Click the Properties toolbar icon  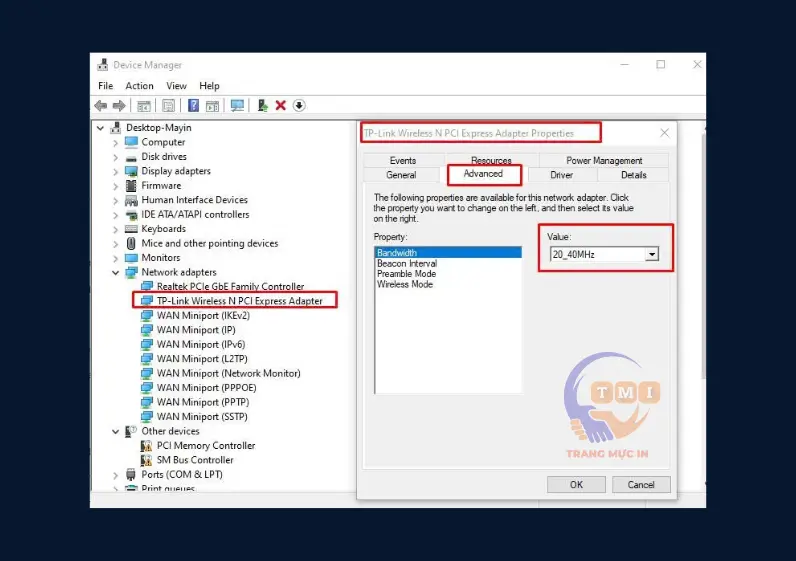pos(168,106)
